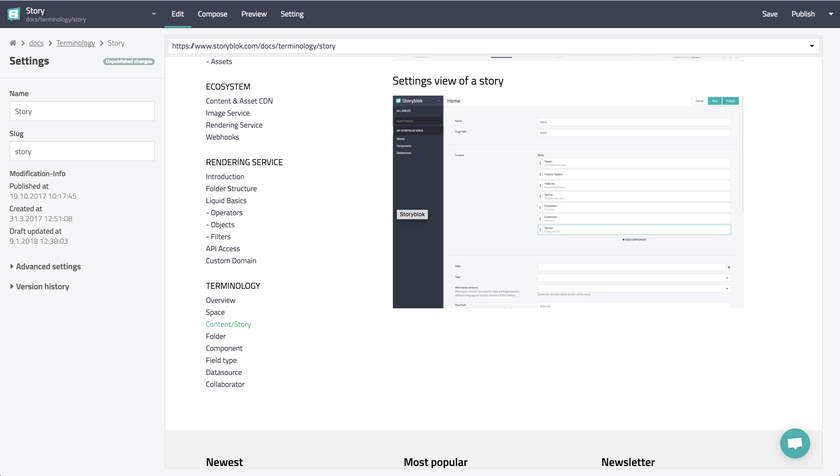
Task: Open the Datasource link
Action: point(224,372)
